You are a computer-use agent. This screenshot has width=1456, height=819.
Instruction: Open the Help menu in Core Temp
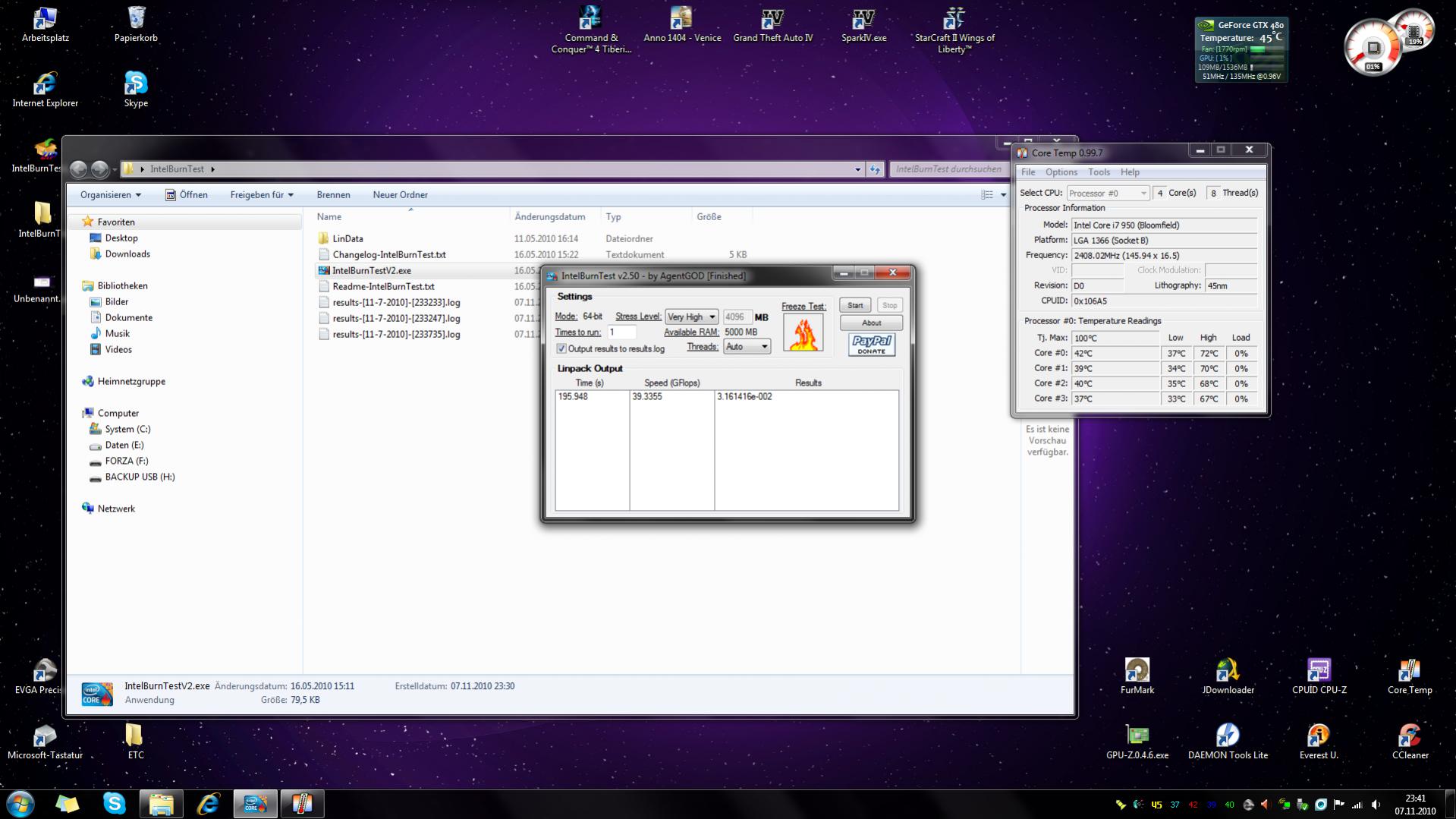coord(1130,172)
